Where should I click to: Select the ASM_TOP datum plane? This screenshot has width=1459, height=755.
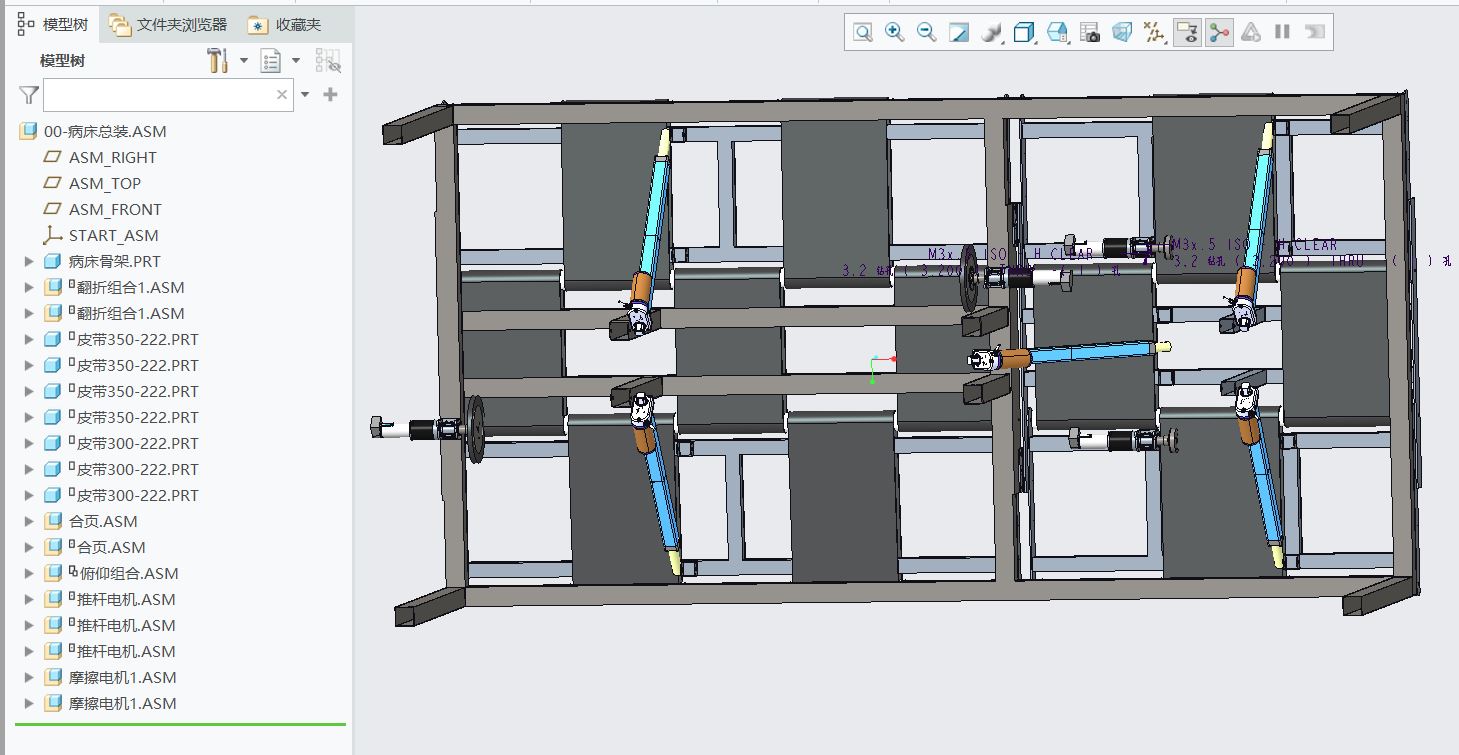coord(104,183)
